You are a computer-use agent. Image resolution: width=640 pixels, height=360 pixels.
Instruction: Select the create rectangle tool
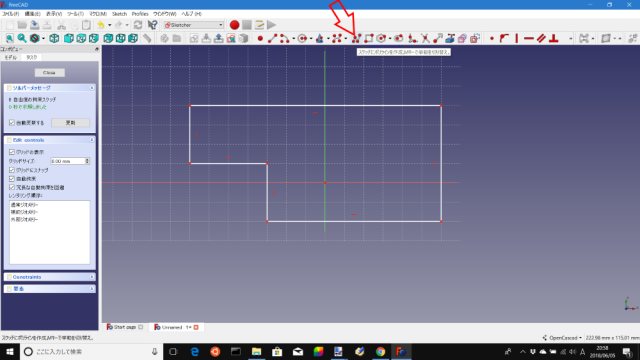369,38
